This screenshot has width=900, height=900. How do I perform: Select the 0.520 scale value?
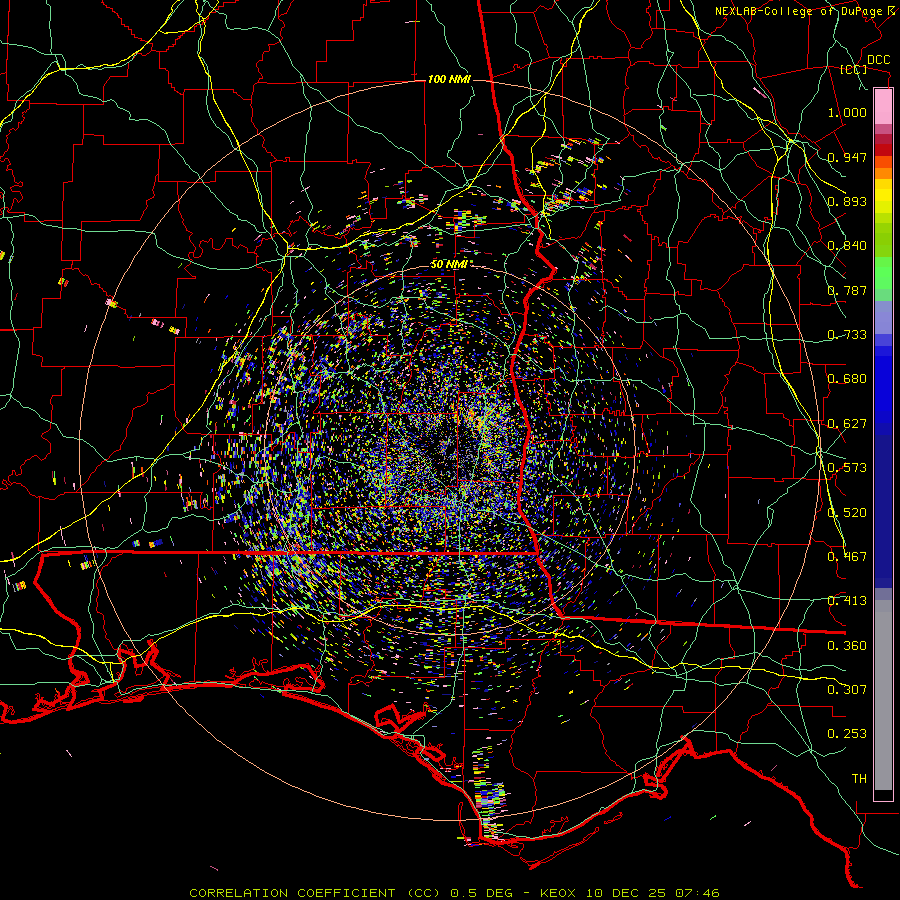(x=847, y=513)
